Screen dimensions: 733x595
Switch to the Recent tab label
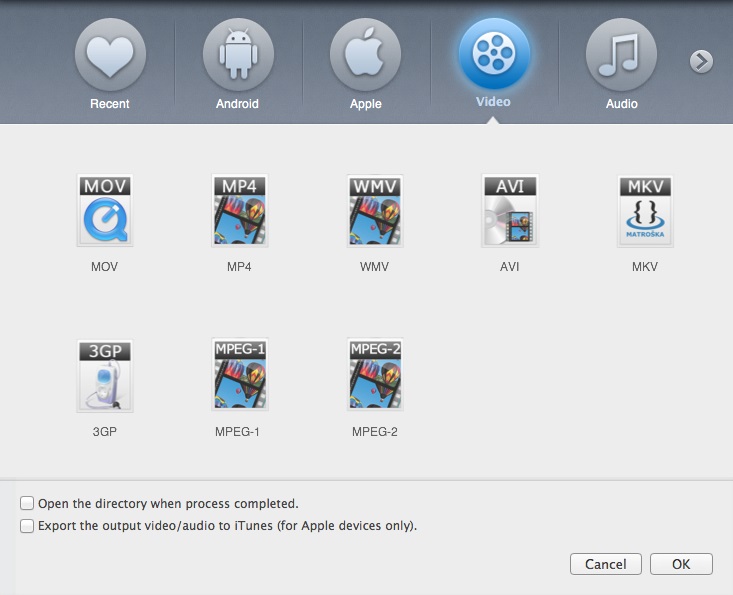[110, 104]
